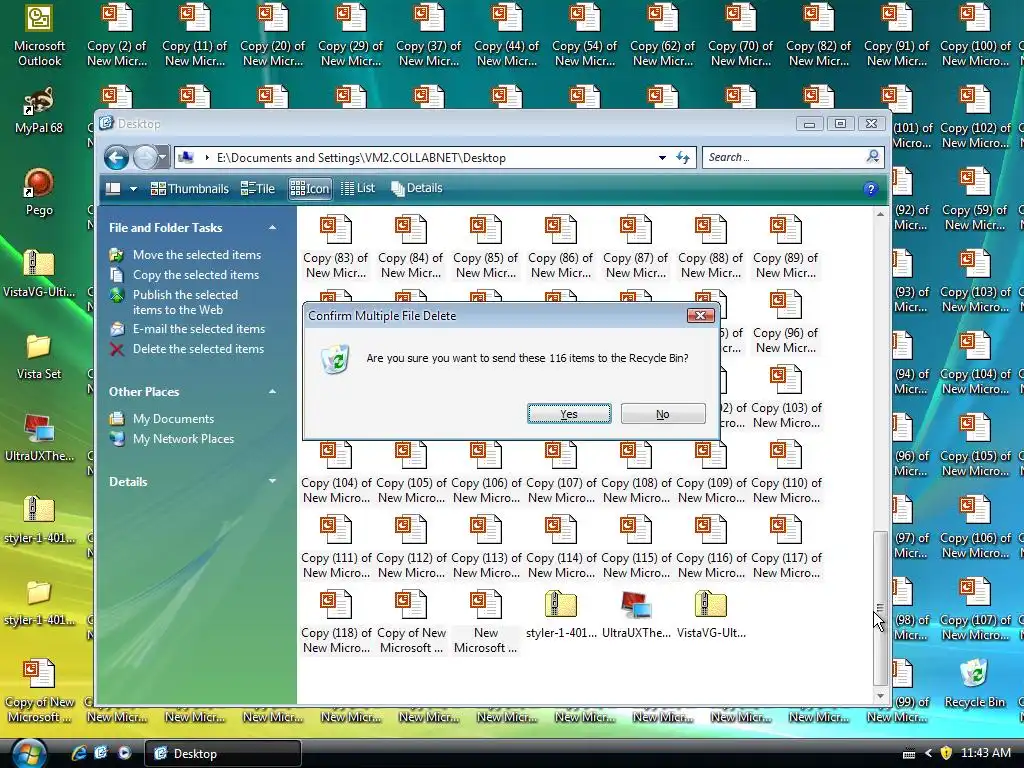Confirm deletion with the Yes button

point(569,414)
